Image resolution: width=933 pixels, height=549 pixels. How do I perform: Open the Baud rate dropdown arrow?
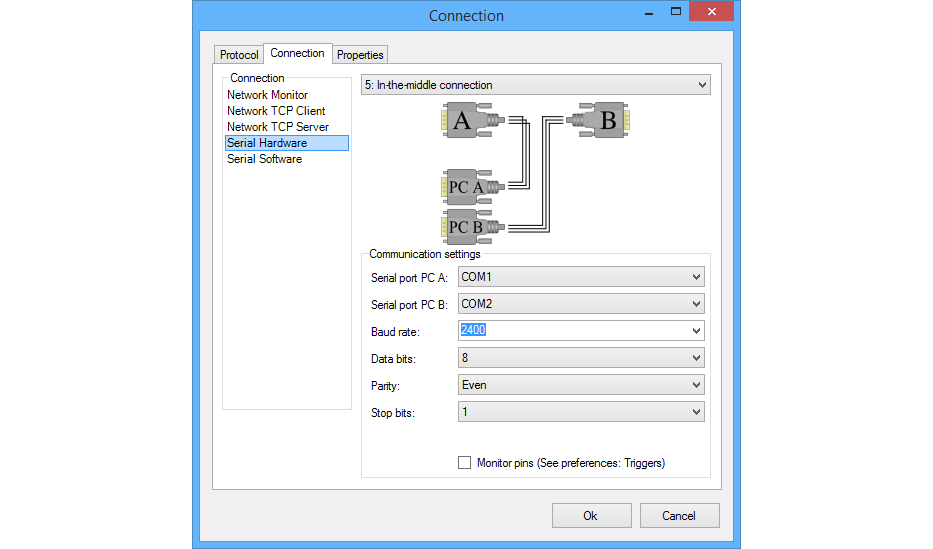pos(696,331)
